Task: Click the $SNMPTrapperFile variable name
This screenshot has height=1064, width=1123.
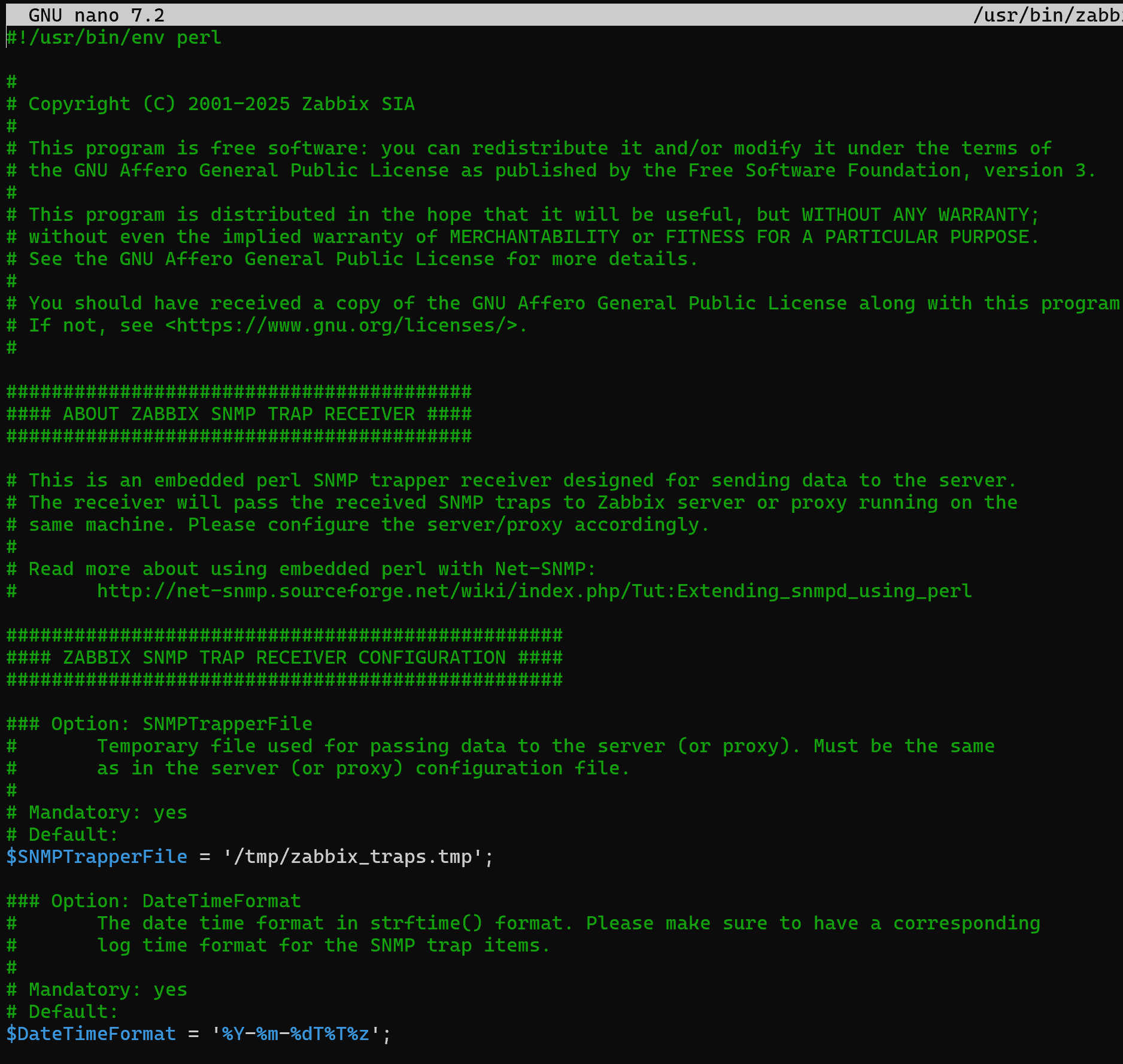Action: [x=96, y=857]
